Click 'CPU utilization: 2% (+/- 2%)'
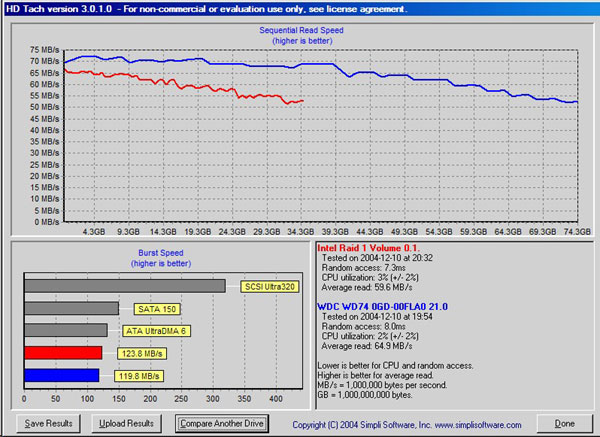600x437 pixels. coord(370,336)
